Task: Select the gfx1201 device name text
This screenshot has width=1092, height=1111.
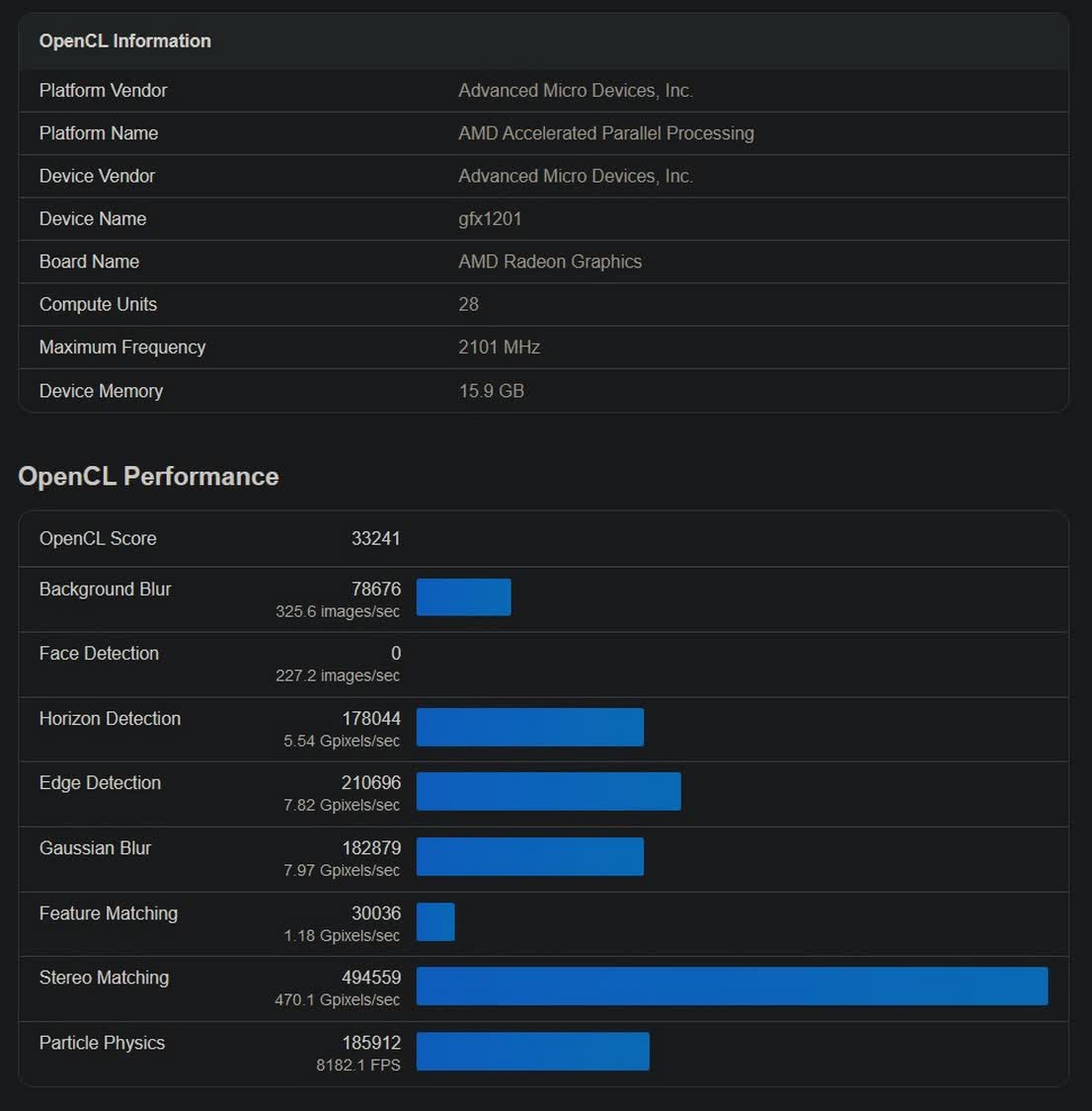Action: pos(490,218)
